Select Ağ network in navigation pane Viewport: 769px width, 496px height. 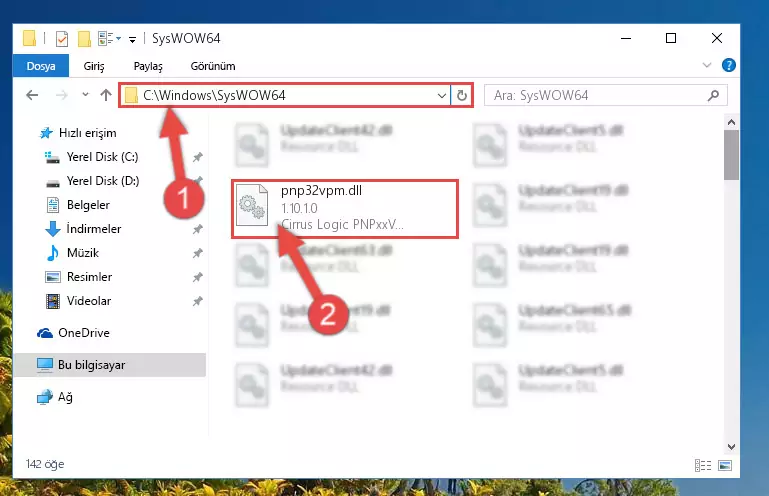coord(55,397)
